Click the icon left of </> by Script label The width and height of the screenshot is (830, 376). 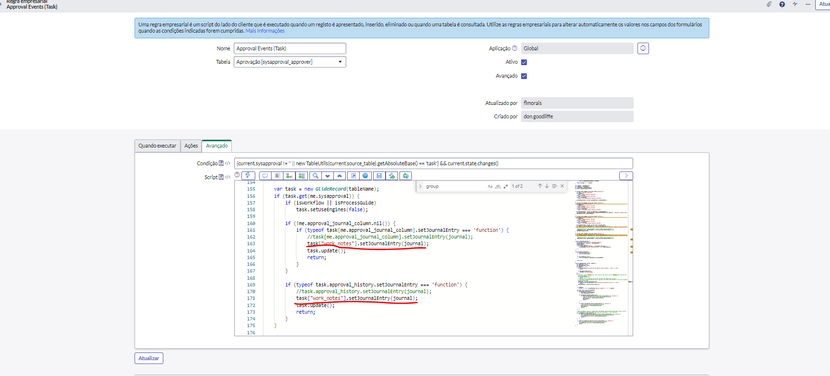(x=222, y=177)
